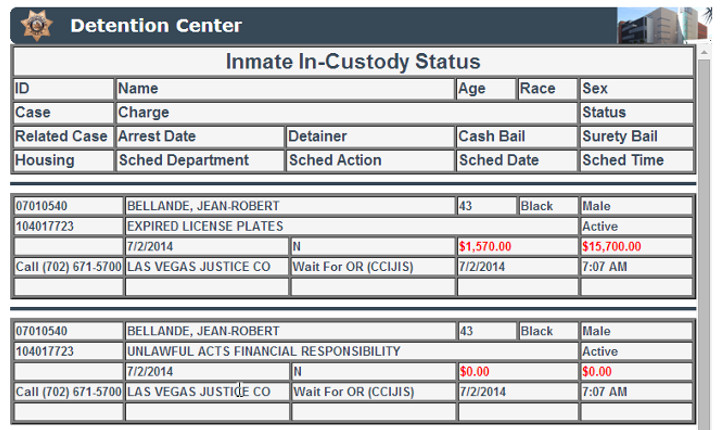The width and height of the screenshot is (720, 430).
Task: Click the first record's 7:07 AM time
Action: tap(604, 267)
